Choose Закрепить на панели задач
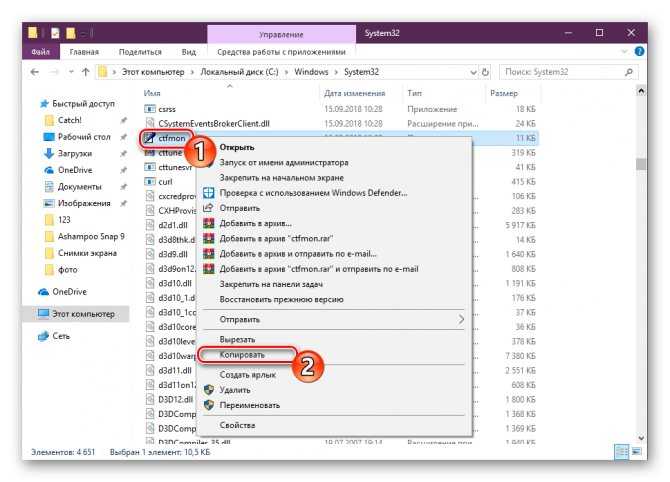Image resolution: width=670 pixels, height=482 pixels. (x=271, y=285)
